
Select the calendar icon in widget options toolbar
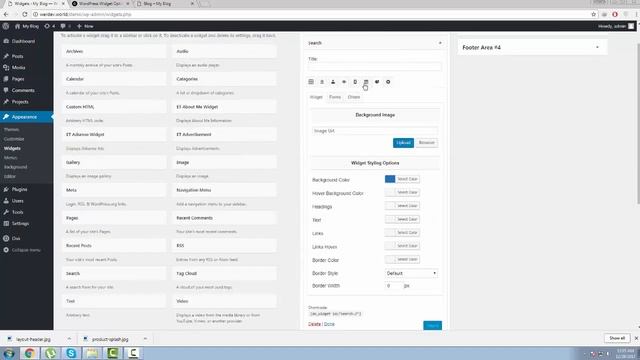point(366,82)
